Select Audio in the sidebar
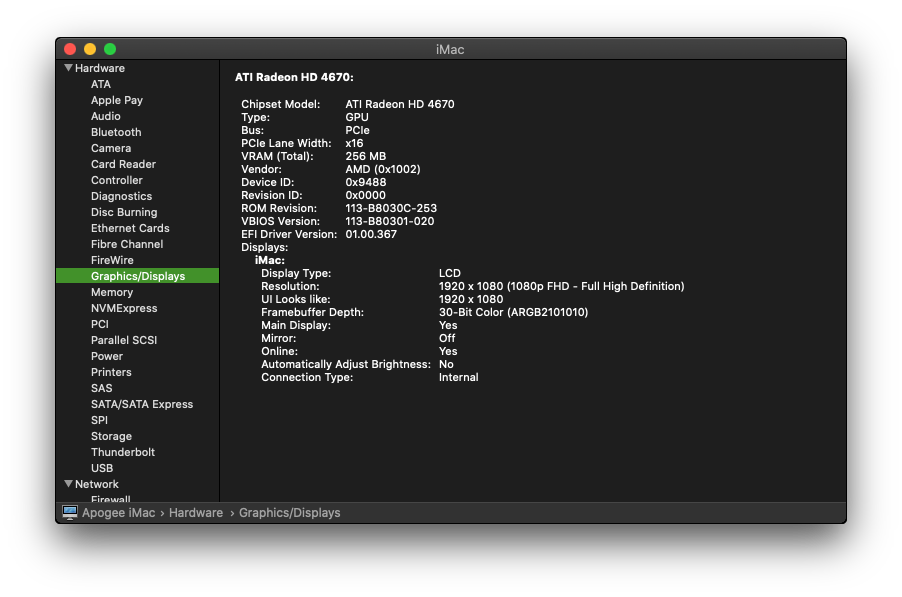The image size is (902, 597). (105, 116)
